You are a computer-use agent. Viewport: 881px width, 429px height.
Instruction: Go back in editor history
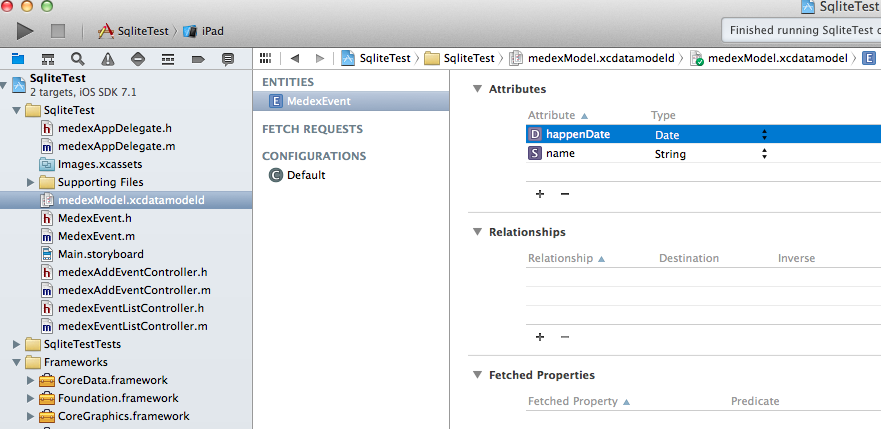295,58
